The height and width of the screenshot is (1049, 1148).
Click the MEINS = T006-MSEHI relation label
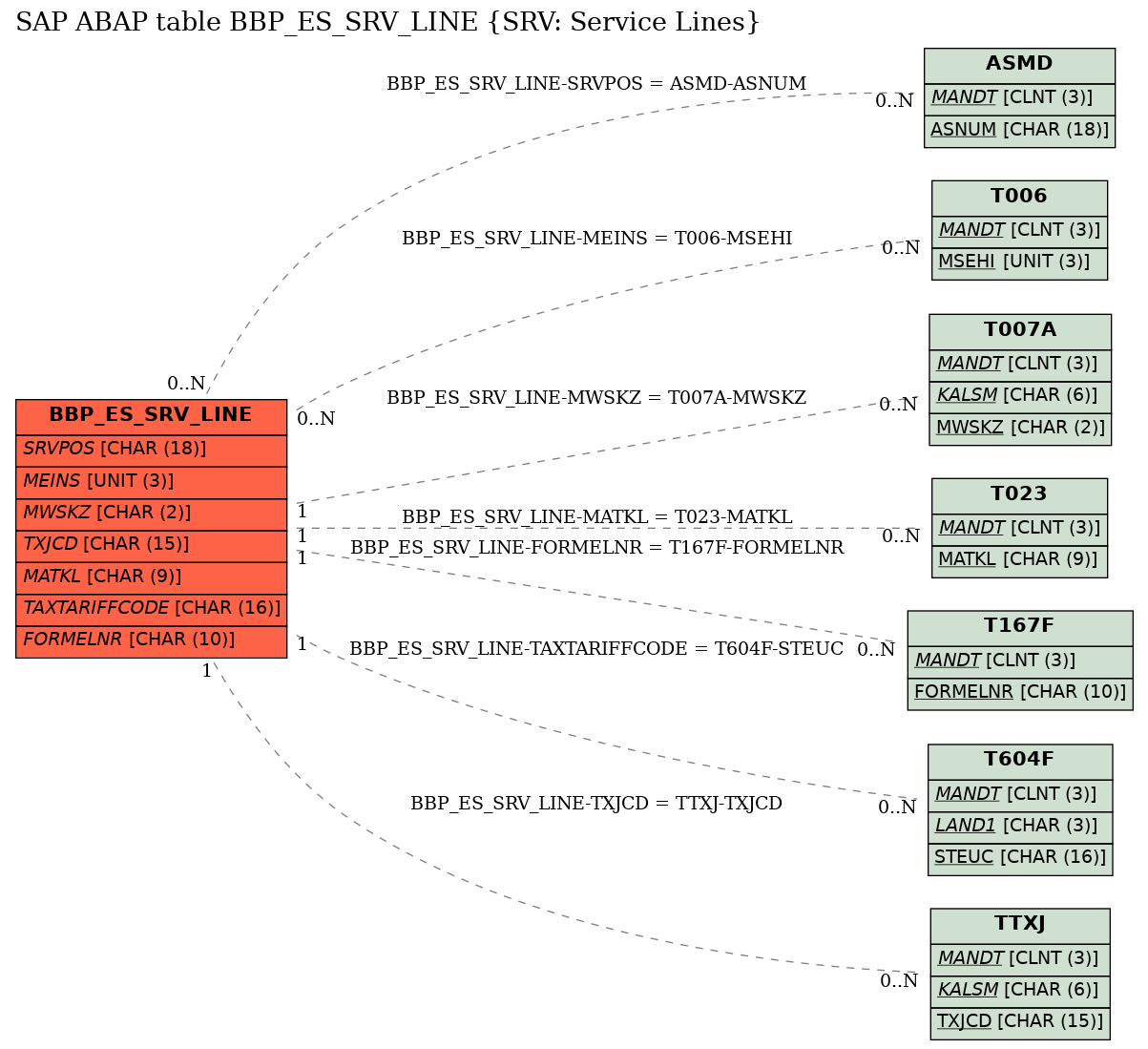click(596, 239)
